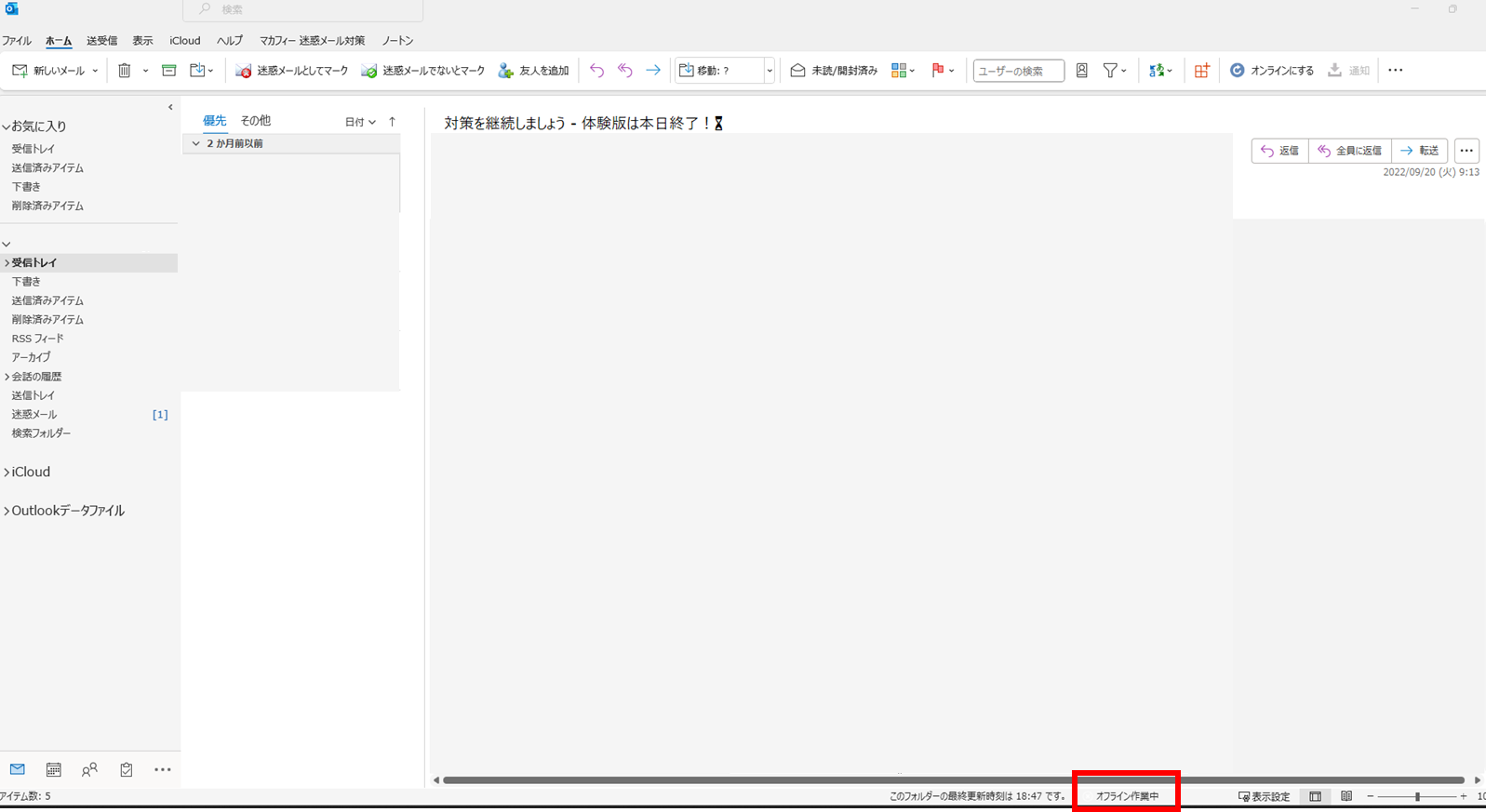Open the 送受信 ribbon tab
This screenshot has width=1486, height=812.
point(101,41)
